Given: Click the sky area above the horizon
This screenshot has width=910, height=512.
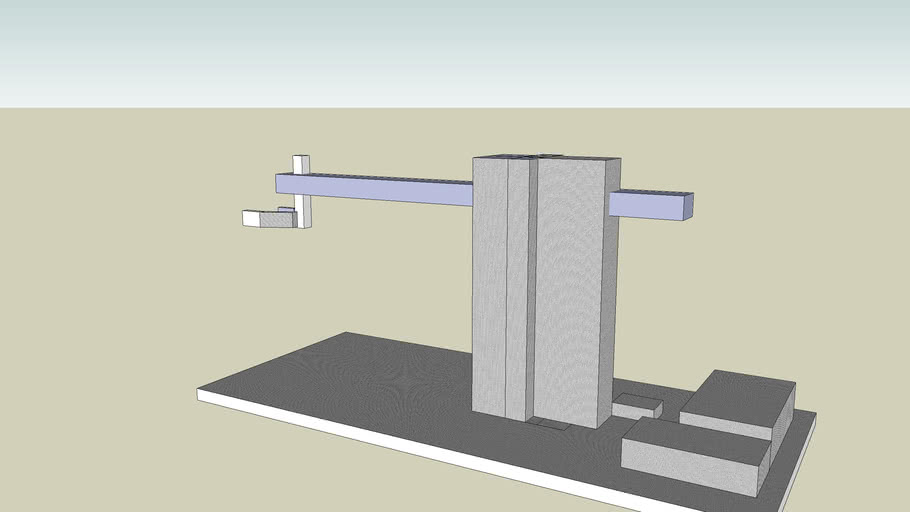Looking at the screenshot, I should click(x=450, y=50).
